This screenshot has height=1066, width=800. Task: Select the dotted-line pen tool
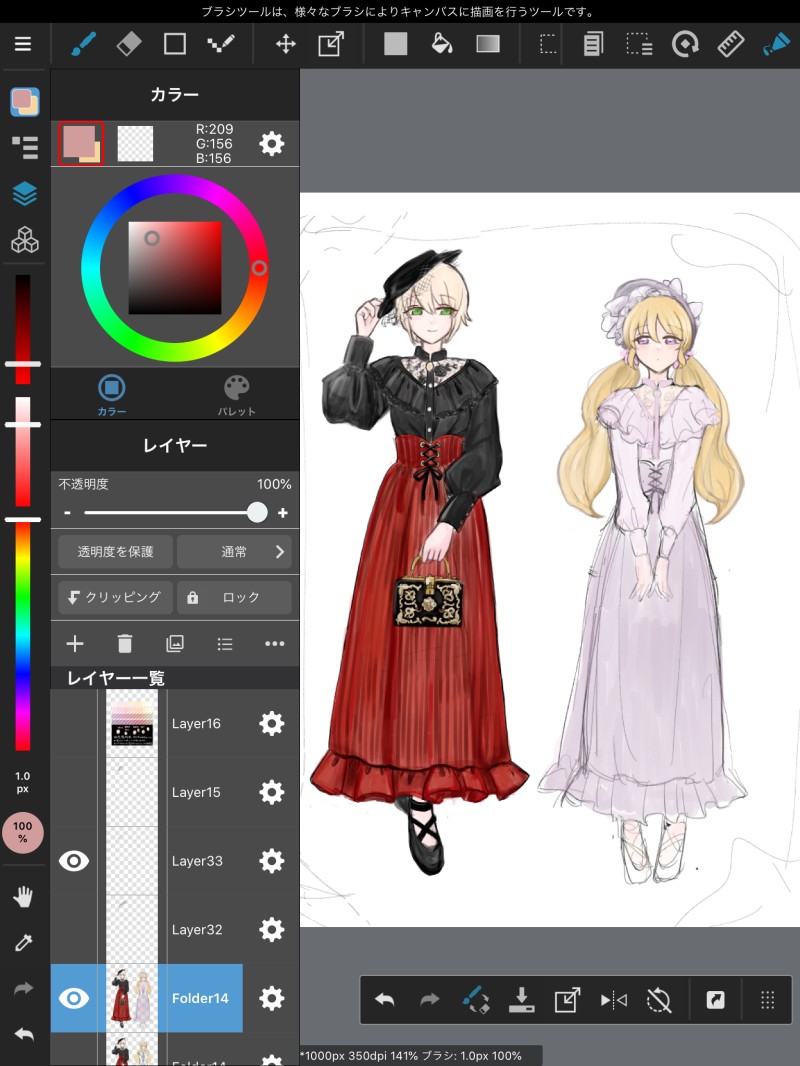click(221, 44)
